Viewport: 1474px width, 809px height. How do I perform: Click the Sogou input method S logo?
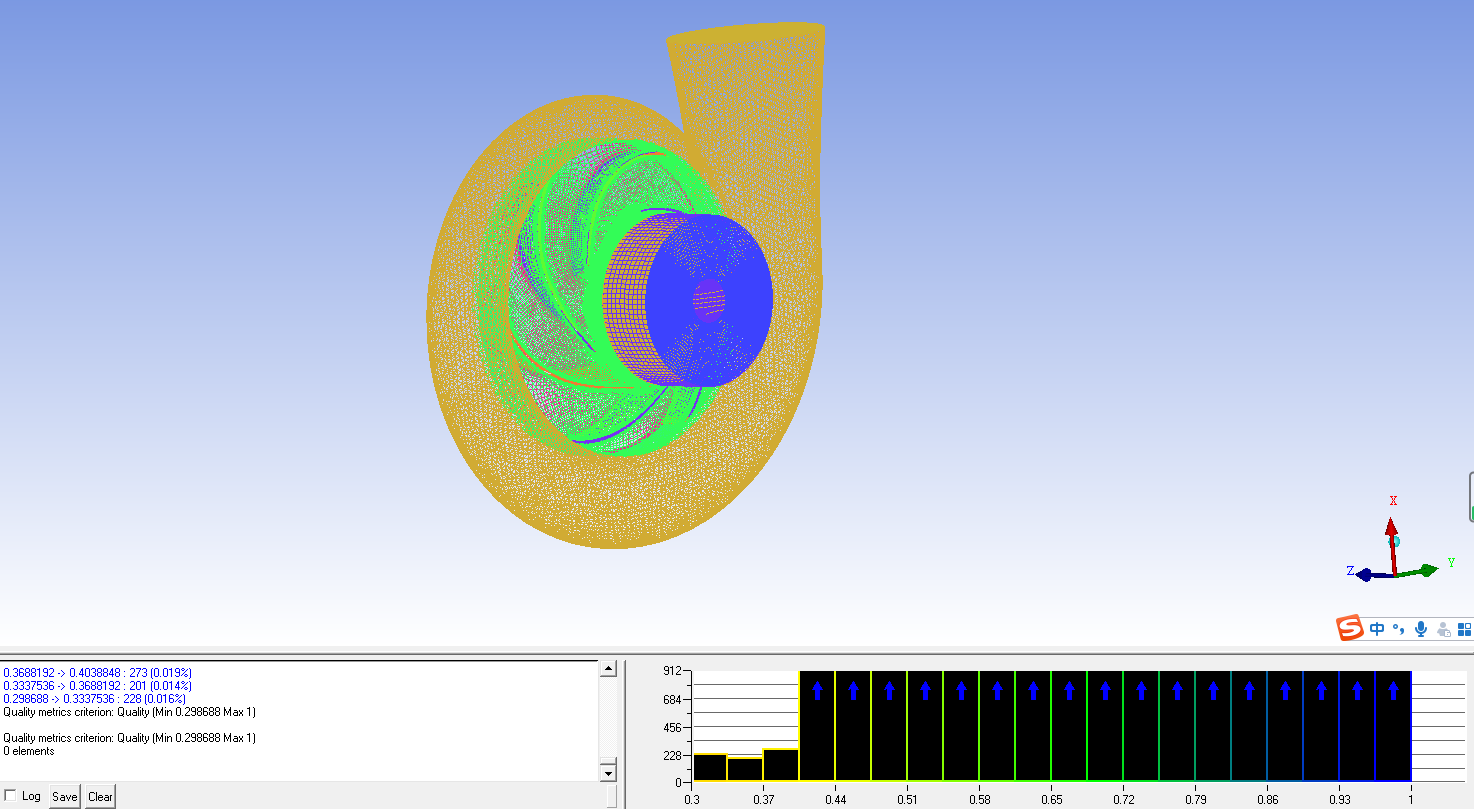[x=1350, y=629]
